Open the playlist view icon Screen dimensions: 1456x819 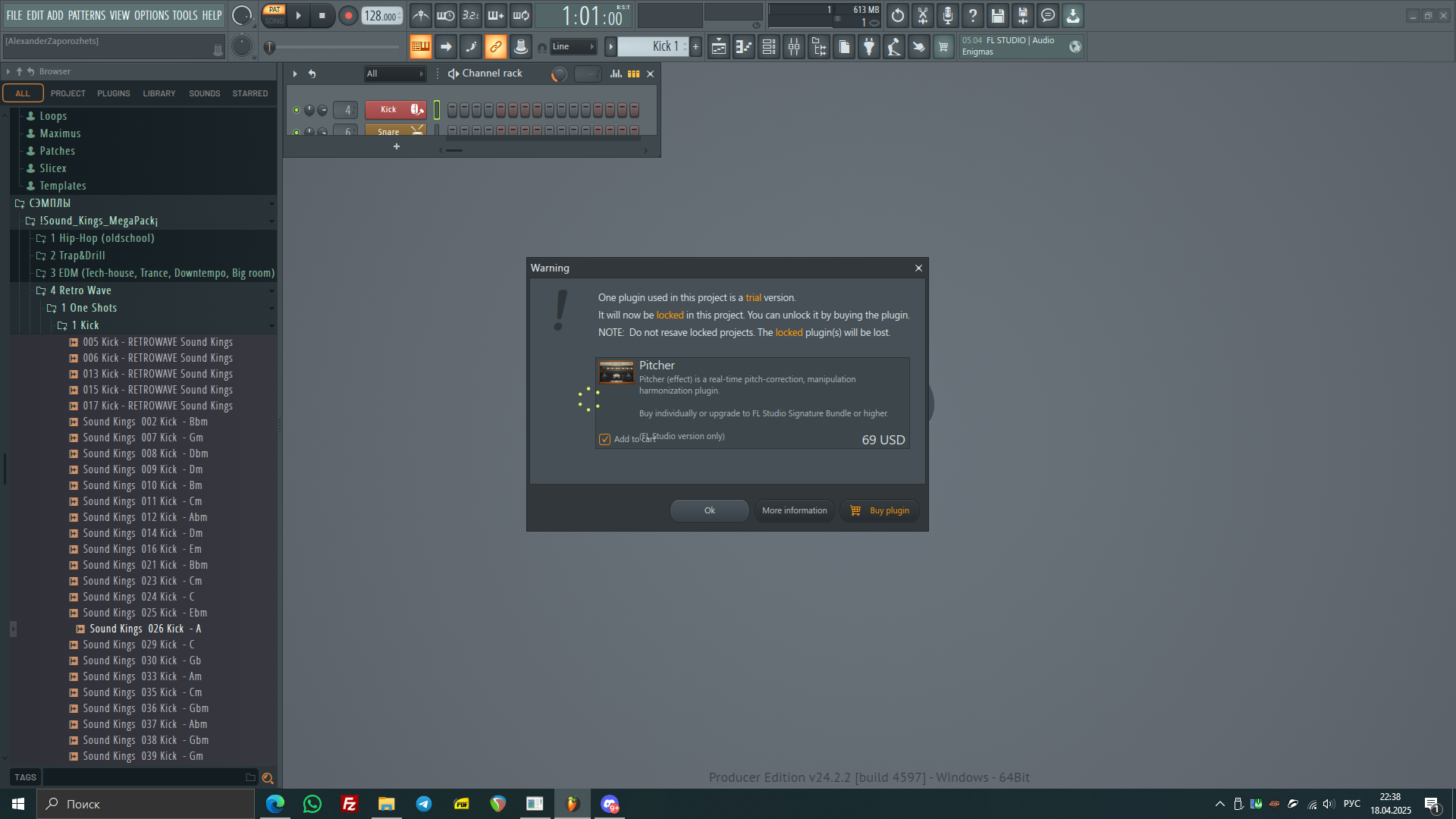click(719, 47)
